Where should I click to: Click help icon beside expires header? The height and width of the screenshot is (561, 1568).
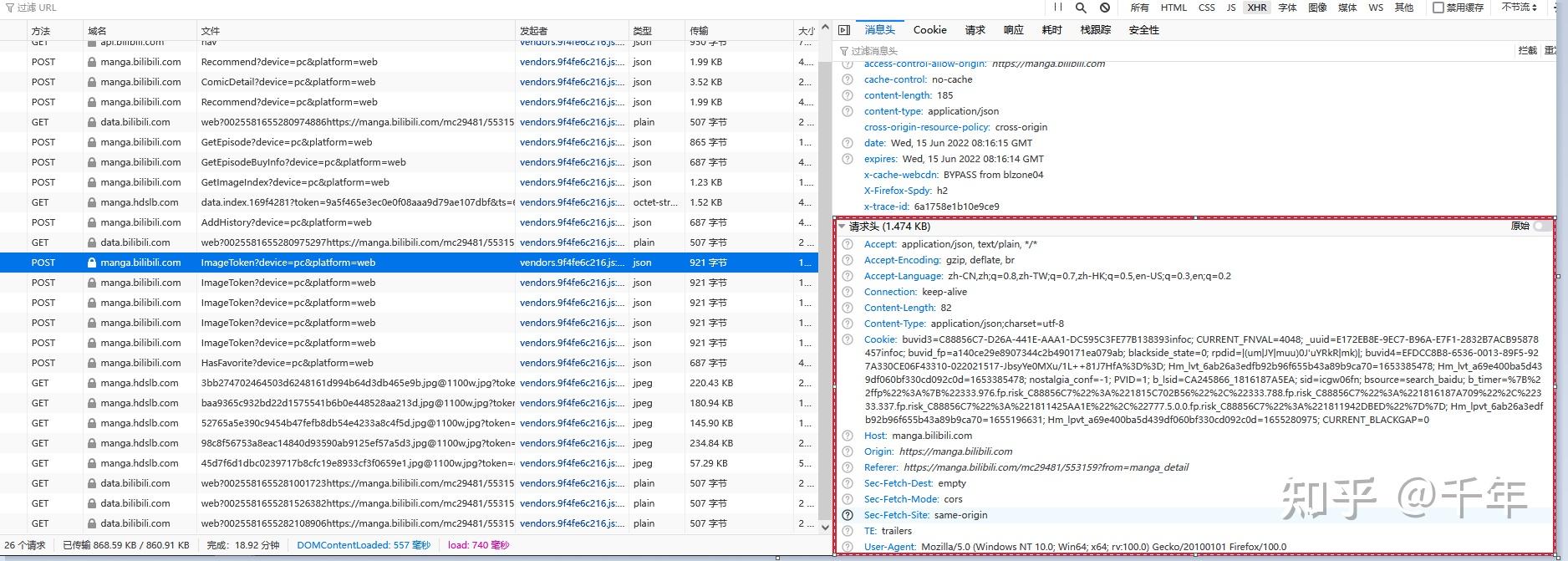848,159
